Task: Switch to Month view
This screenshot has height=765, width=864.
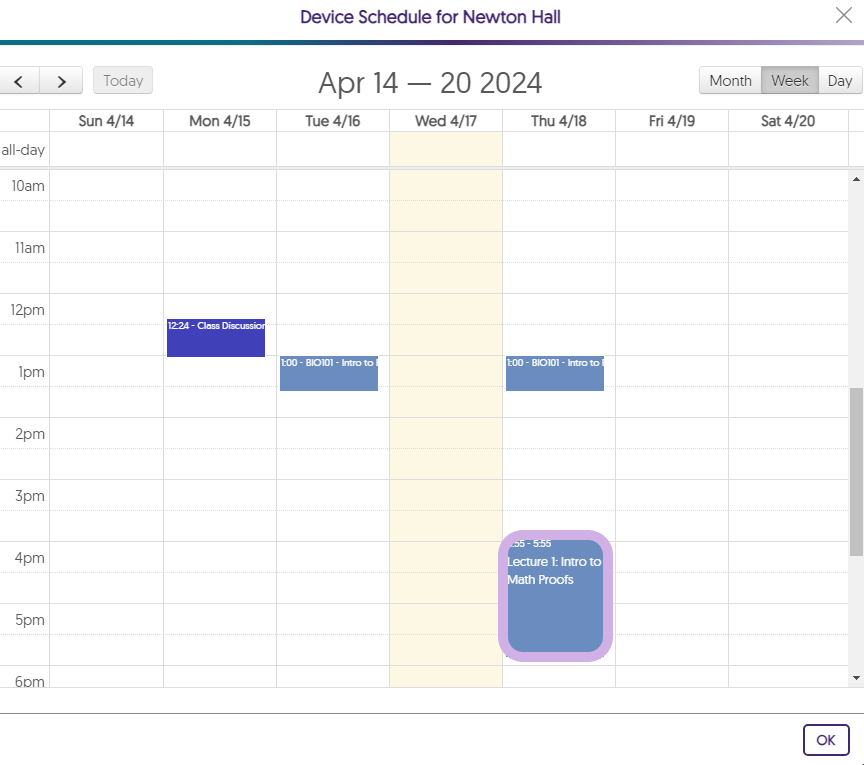Action: click(730, 81)
